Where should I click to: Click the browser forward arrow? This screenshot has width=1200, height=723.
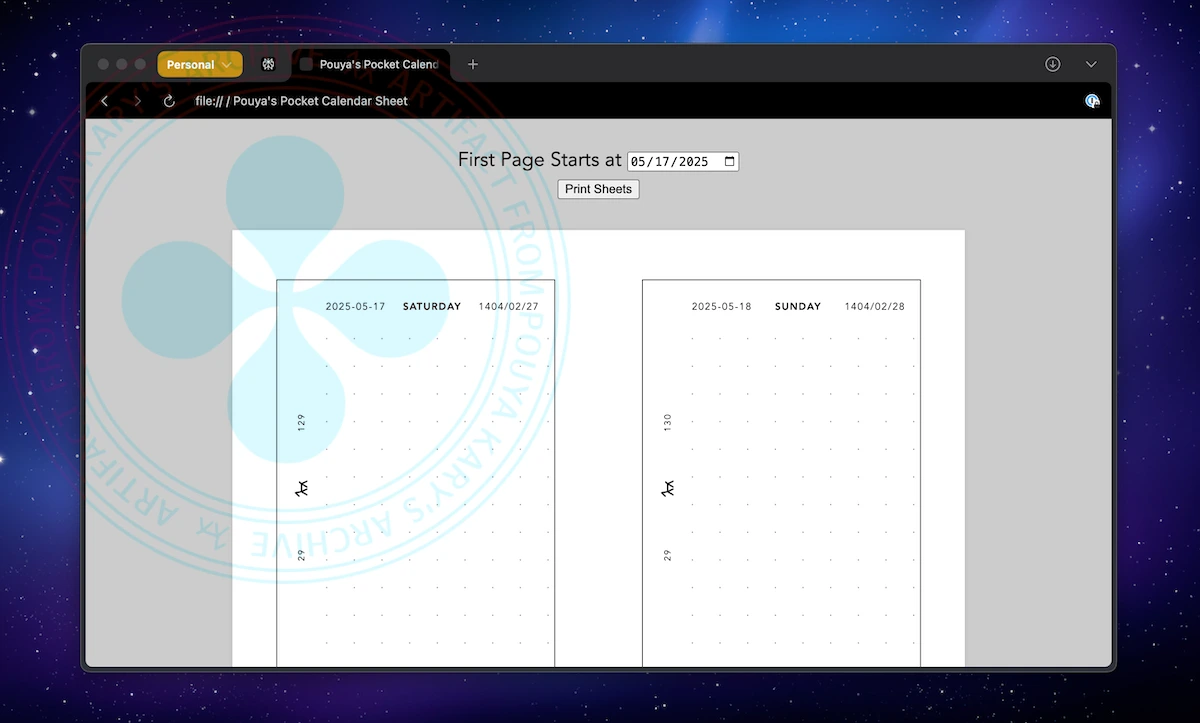point(137,101)
